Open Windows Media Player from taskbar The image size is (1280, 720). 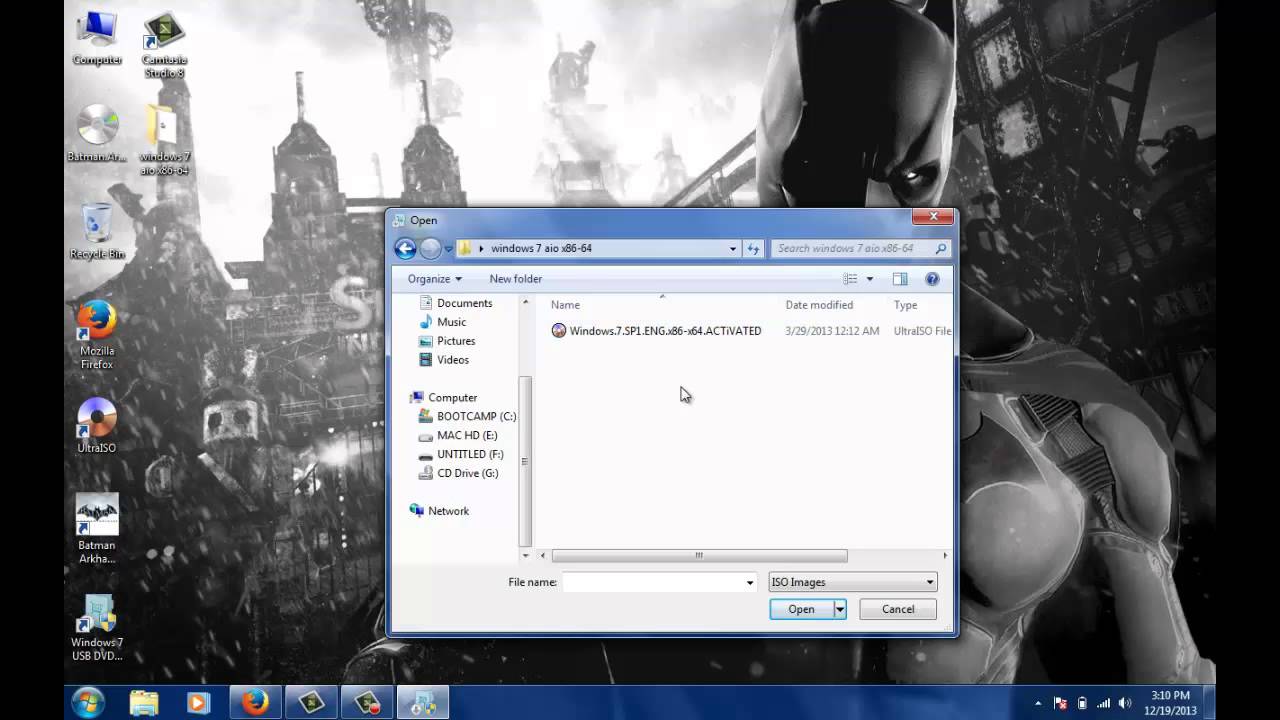coord(197,703)
